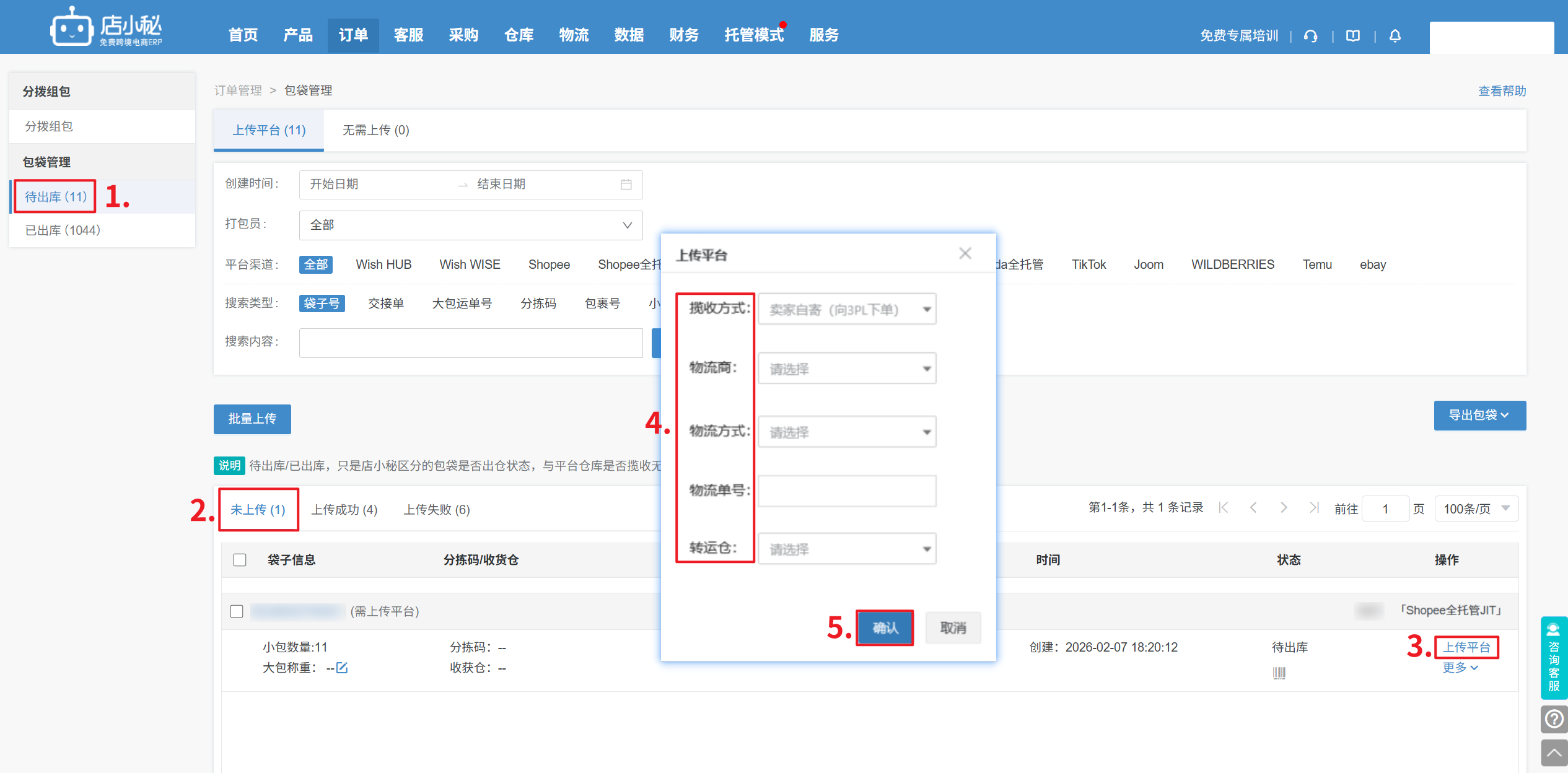The width and height of the screenshot is (1568, 773).
Task: Toggle the select-all checkbox in table header
Action: (240, 560)
